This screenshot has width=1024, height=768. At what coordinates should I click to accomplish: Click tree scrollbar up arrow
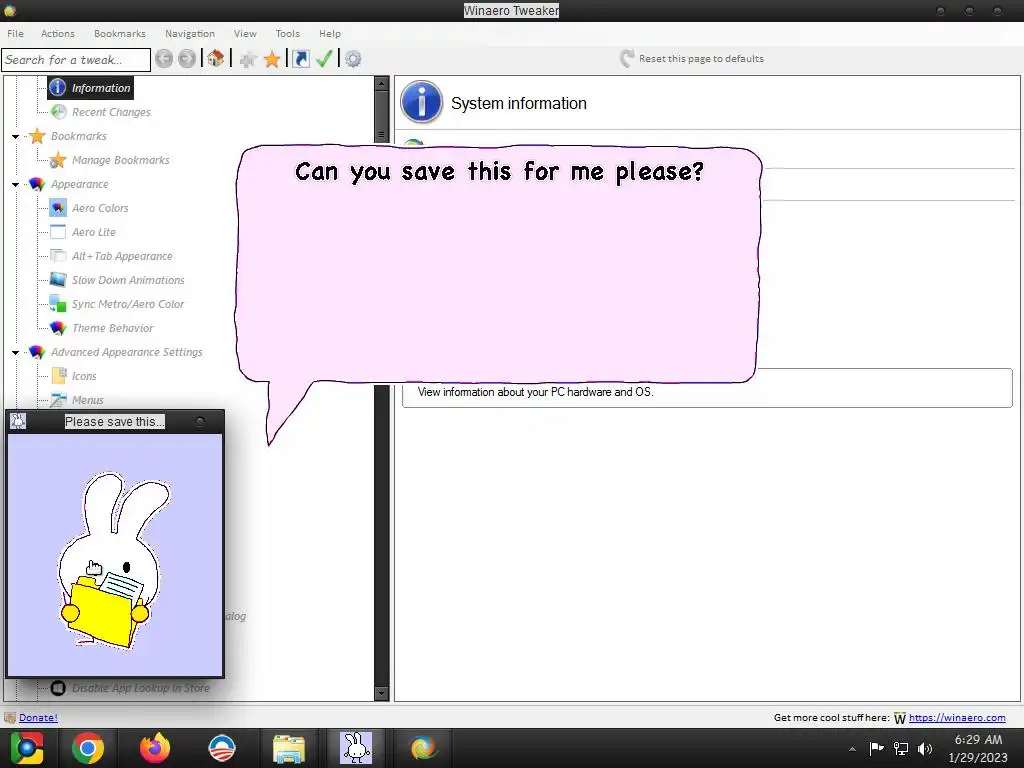(x=381, y=83)
